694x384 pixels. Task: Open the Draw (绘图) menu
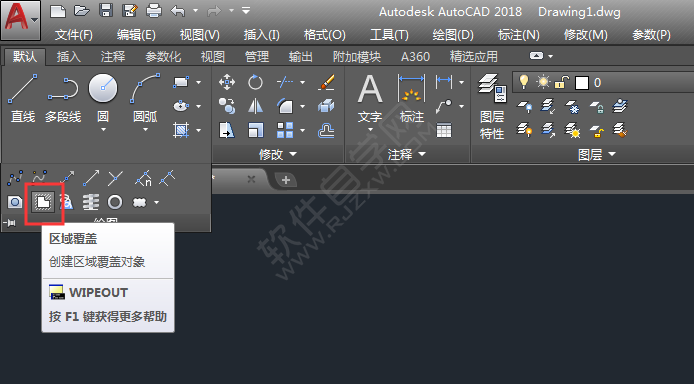pos(452,35)
